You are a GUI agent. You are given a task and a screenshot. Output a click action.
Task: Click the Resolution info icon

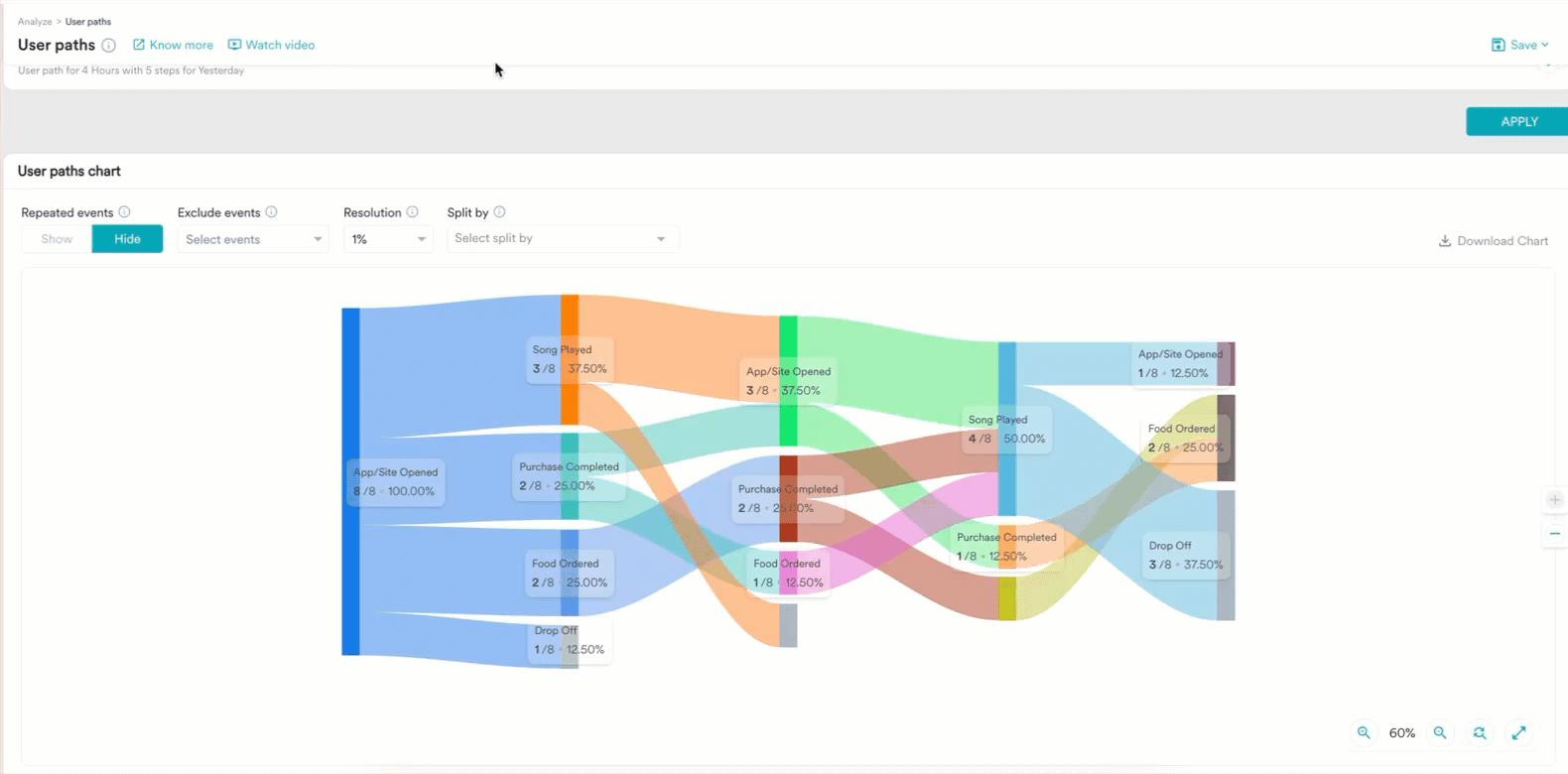tap(412, 212)
